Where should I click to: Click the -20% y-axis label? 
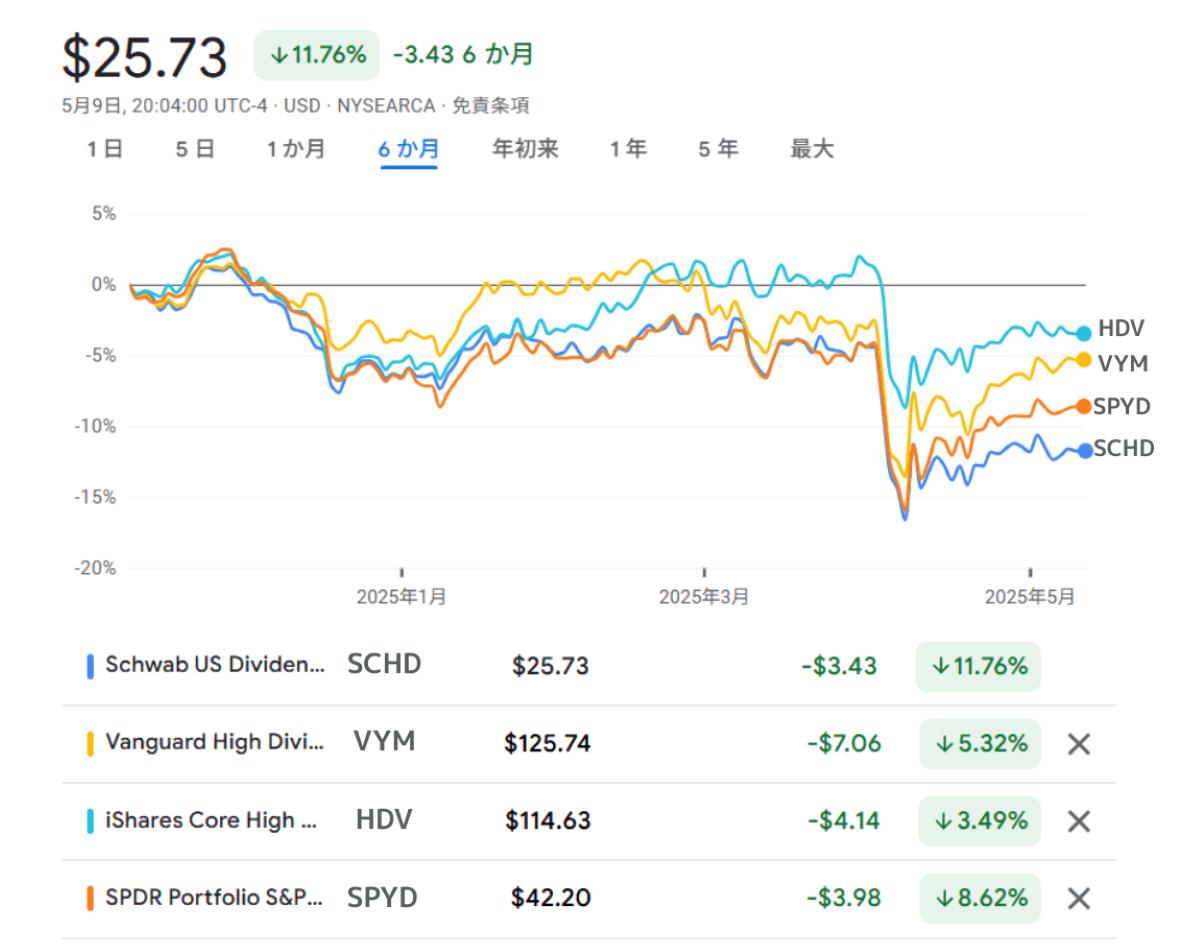point(97,569)
